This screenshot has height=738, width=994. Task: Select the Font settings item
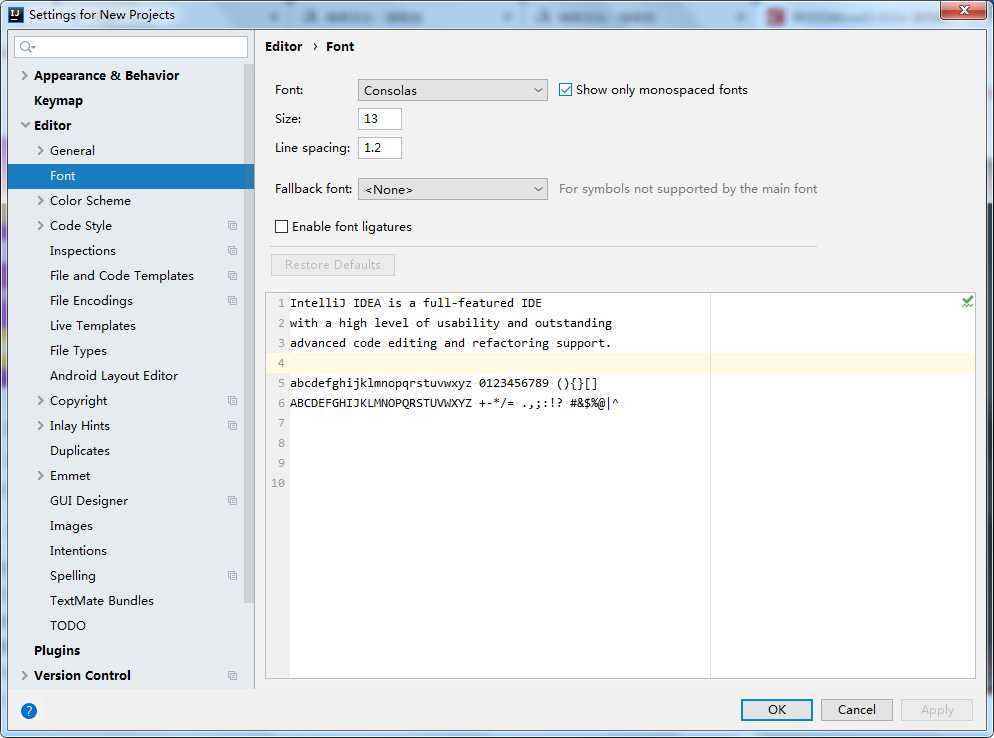coord(131,176)
